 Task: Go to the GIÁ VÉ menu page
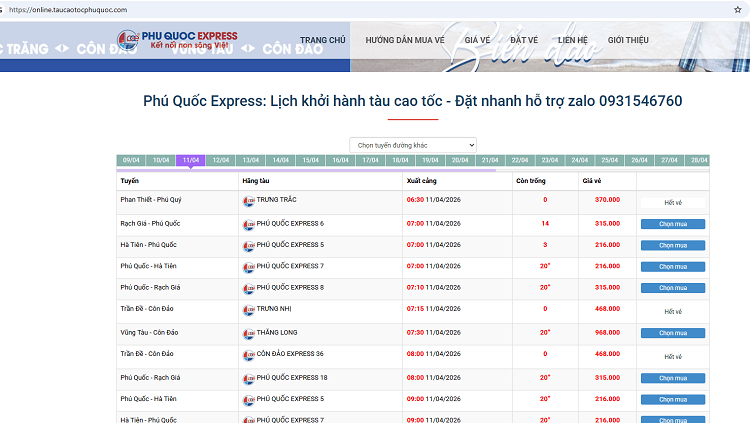tap(477, 40)
